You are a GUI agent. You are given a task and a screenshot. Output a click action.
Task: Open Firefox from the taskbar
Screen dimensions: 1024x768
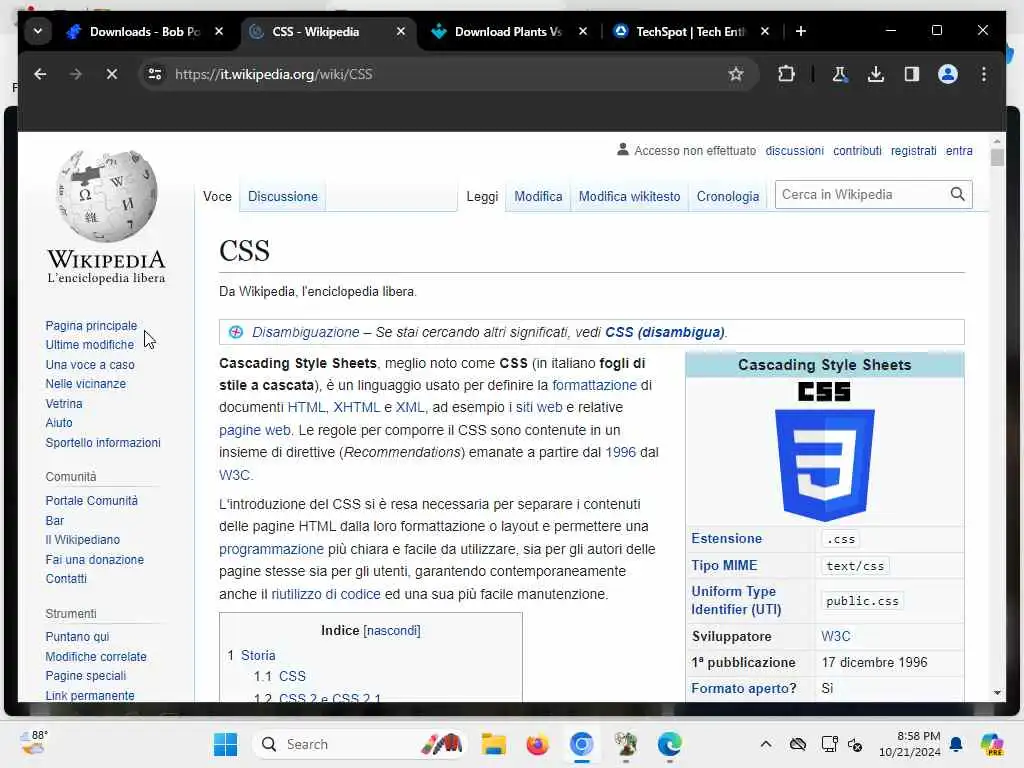point(537,744)
